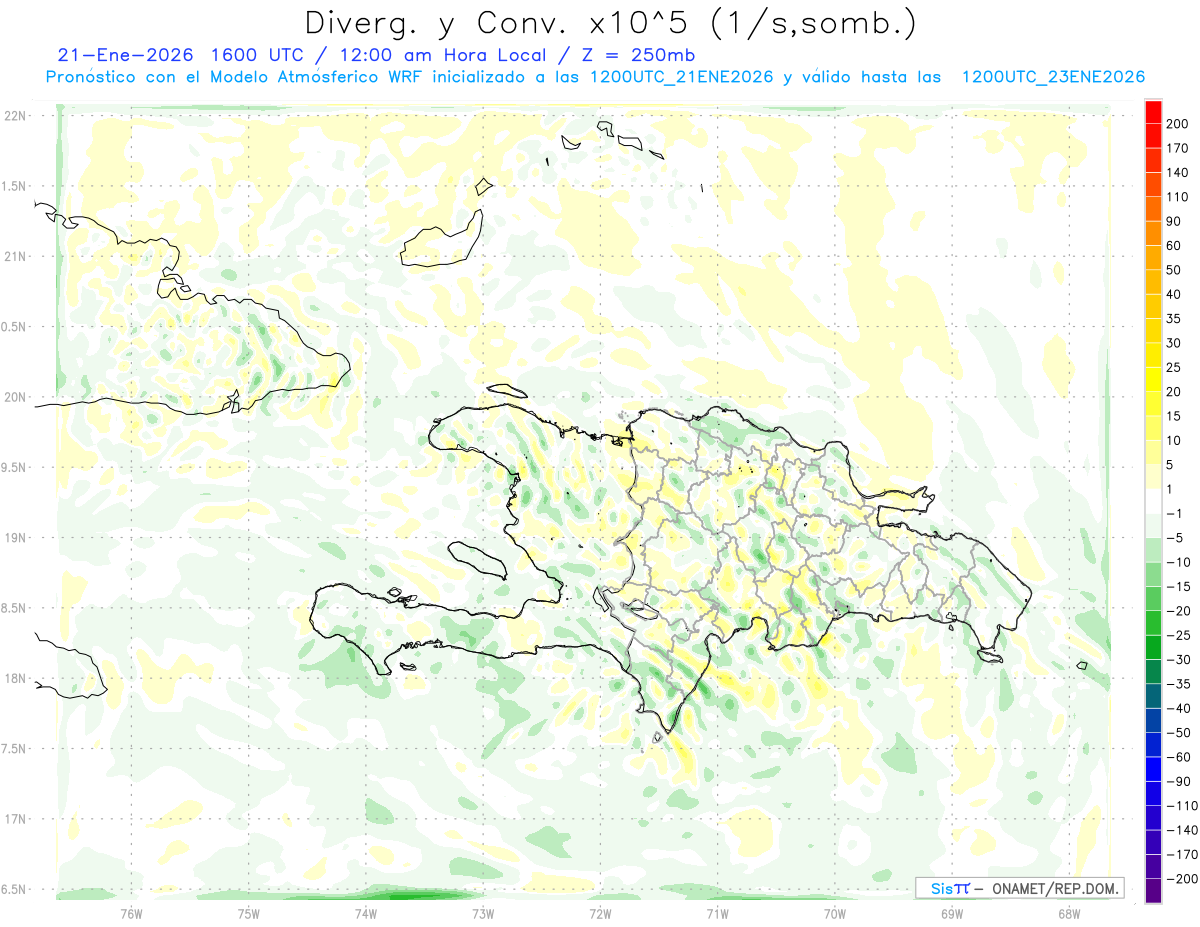Click the '20N' latitude label
The height and width of the screenshot is (927, 1200).
(x=14, y=398)
